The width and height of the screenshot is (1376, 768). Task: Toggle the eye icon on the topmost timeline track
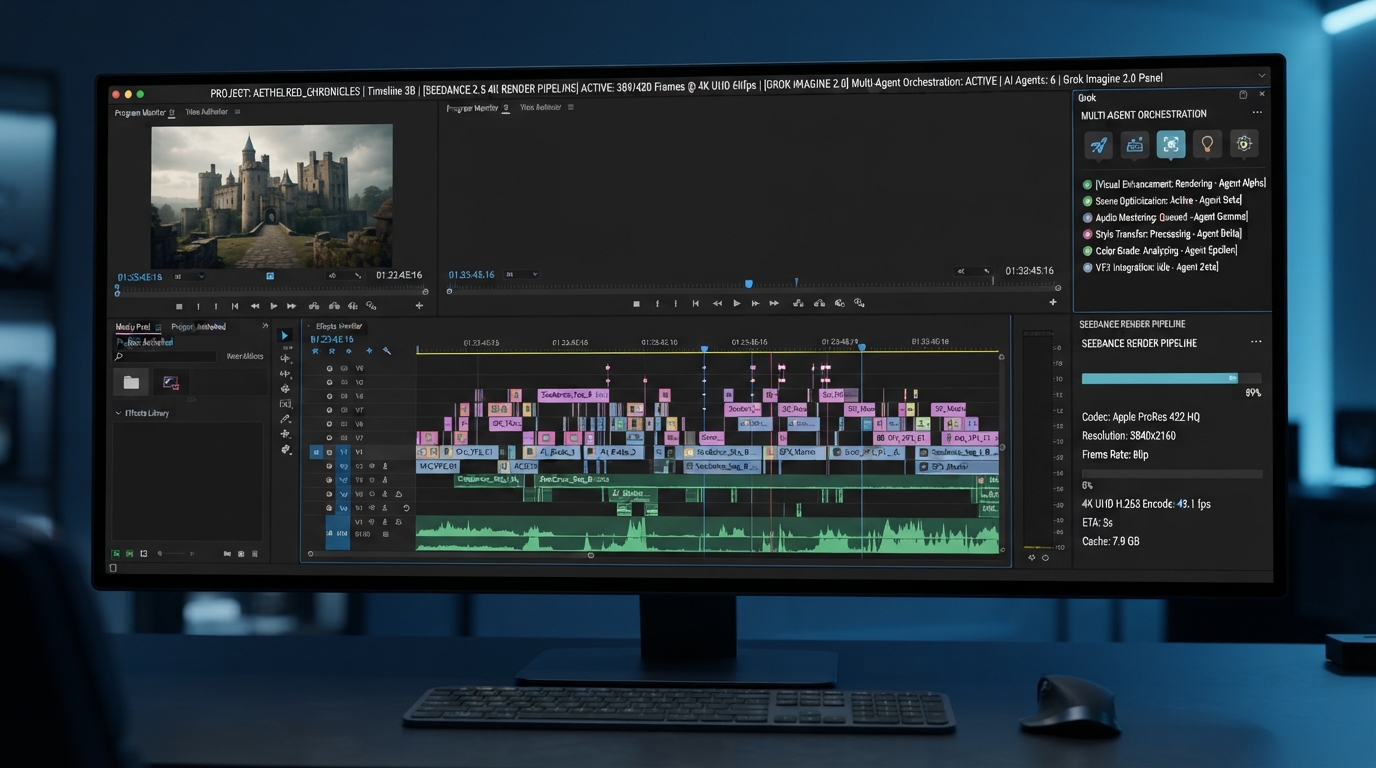click(x=330, y=368)
